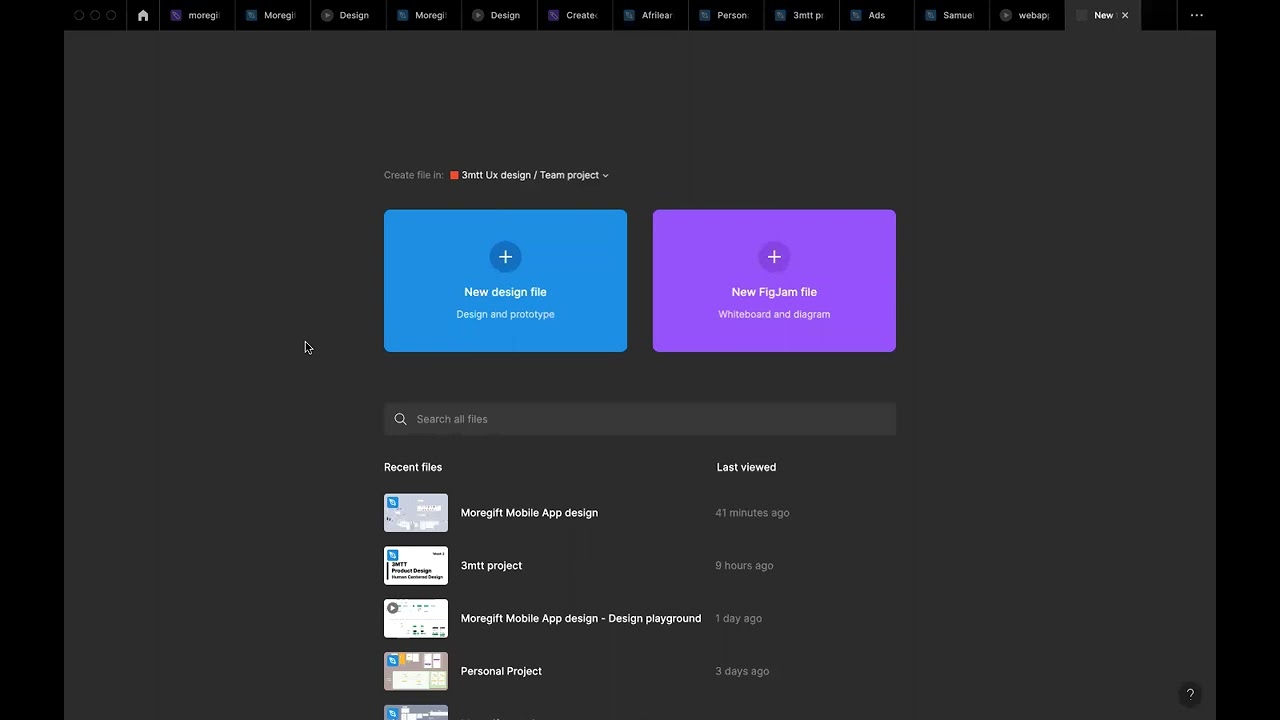The image size is (1280, 720).
Task: Create a New FigJam file
Action: (x=774, y=281)
